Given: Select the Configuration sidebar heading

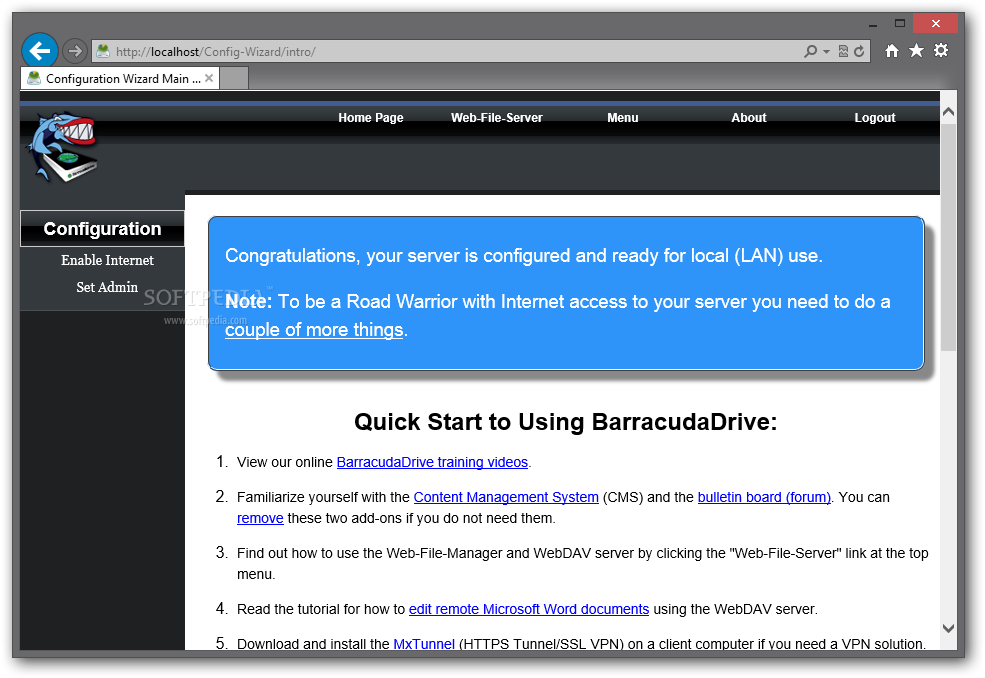Looking at the screenshot, I should (102, 229).
